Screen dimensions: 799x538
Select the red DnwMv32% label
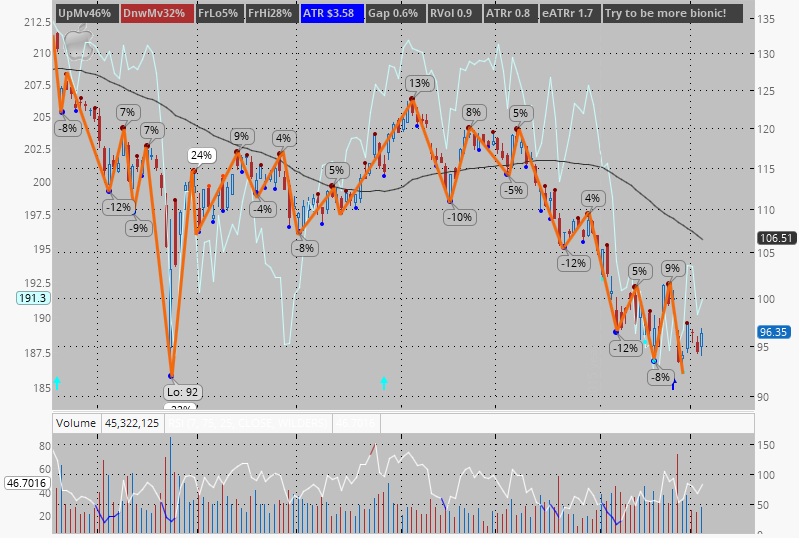click(x=154, y=14)
